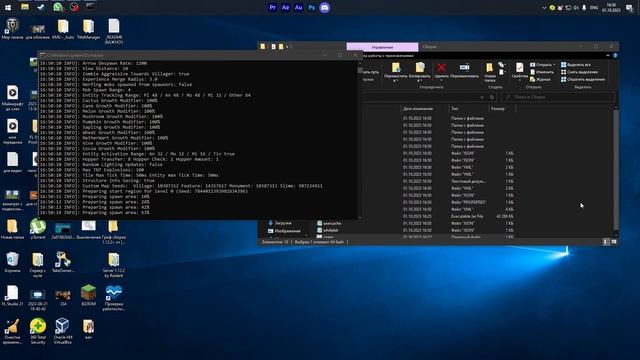Open Adobe Photoshop from the taskbar

(311, 7)
